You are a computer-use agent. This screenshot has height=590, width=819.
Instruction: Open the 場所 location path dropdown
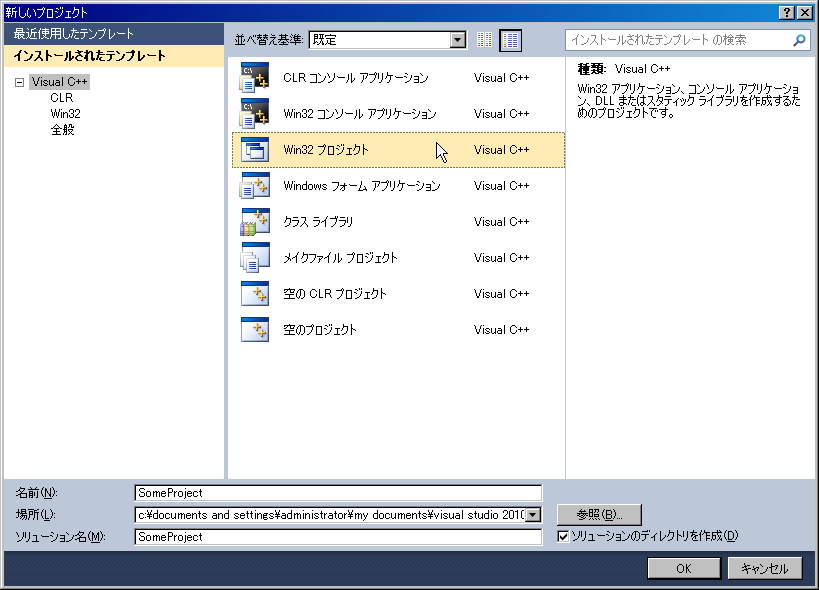pos(534,514)
